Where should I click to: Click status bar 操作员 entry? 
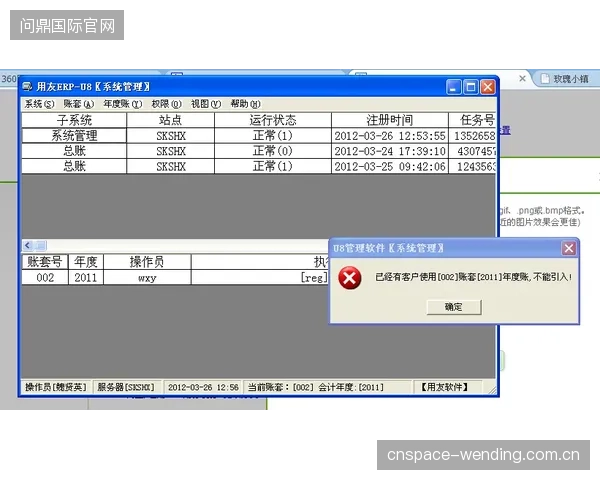56,387
